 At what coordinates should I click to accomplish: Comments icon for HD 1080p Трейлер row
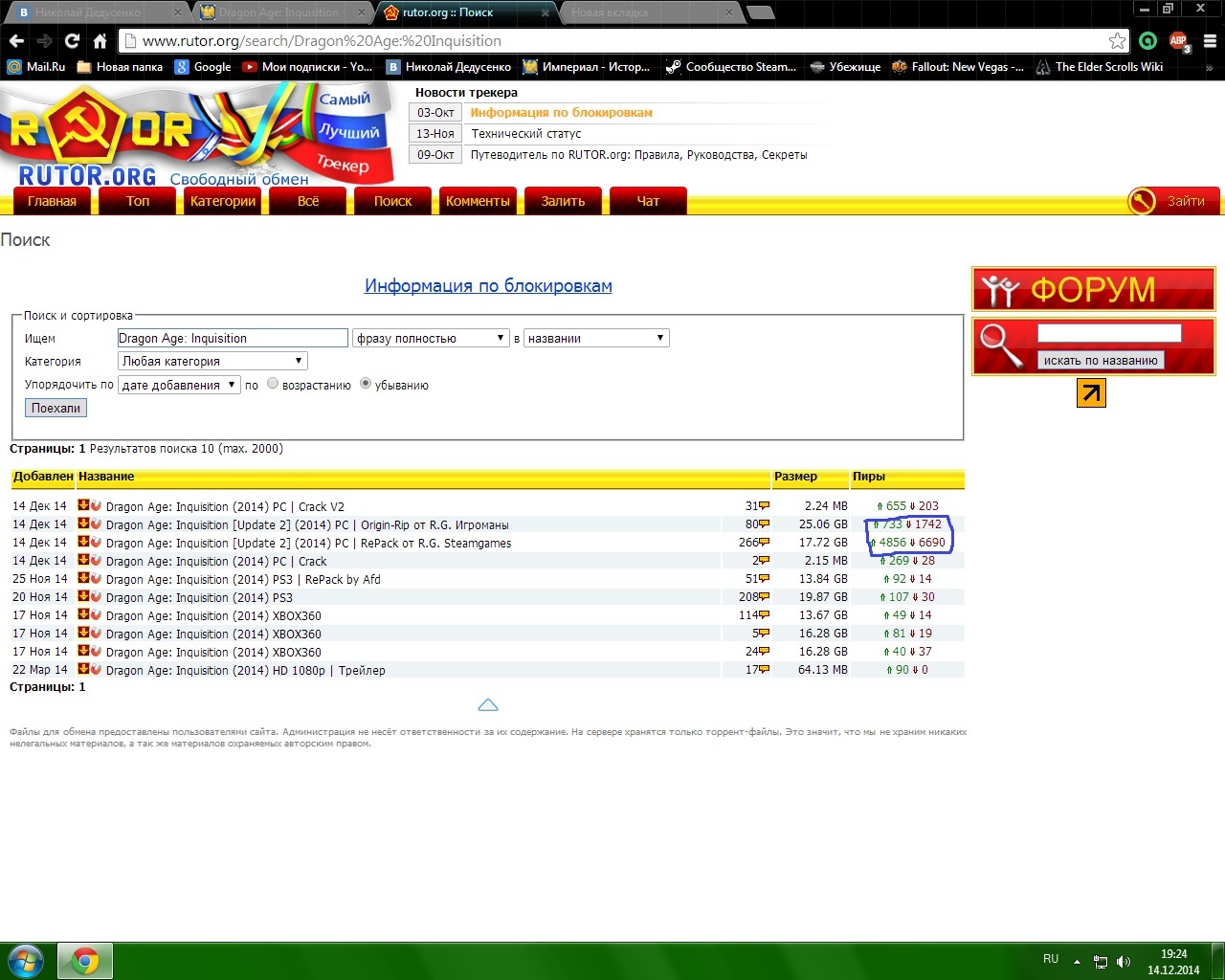point(764,670)
